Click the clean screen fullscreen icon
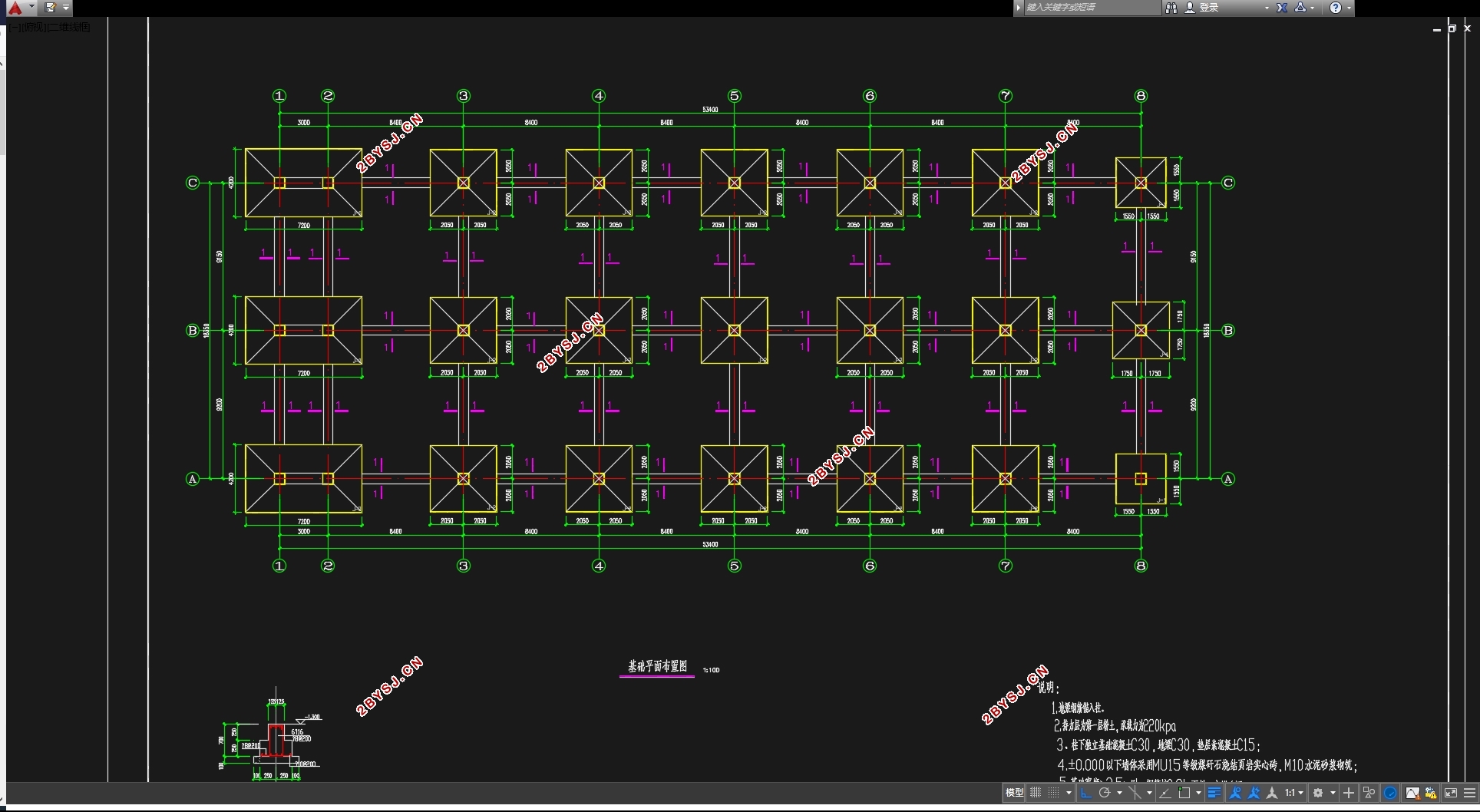The width and height of the screenshot is (1480, 812). [1451, 793]
